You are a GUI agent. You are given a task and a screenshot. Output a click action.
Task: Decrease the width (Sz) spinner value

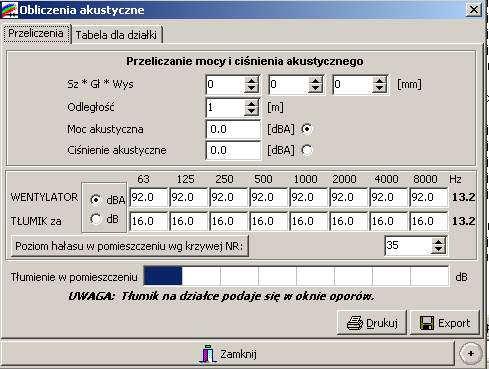(251, 89)
